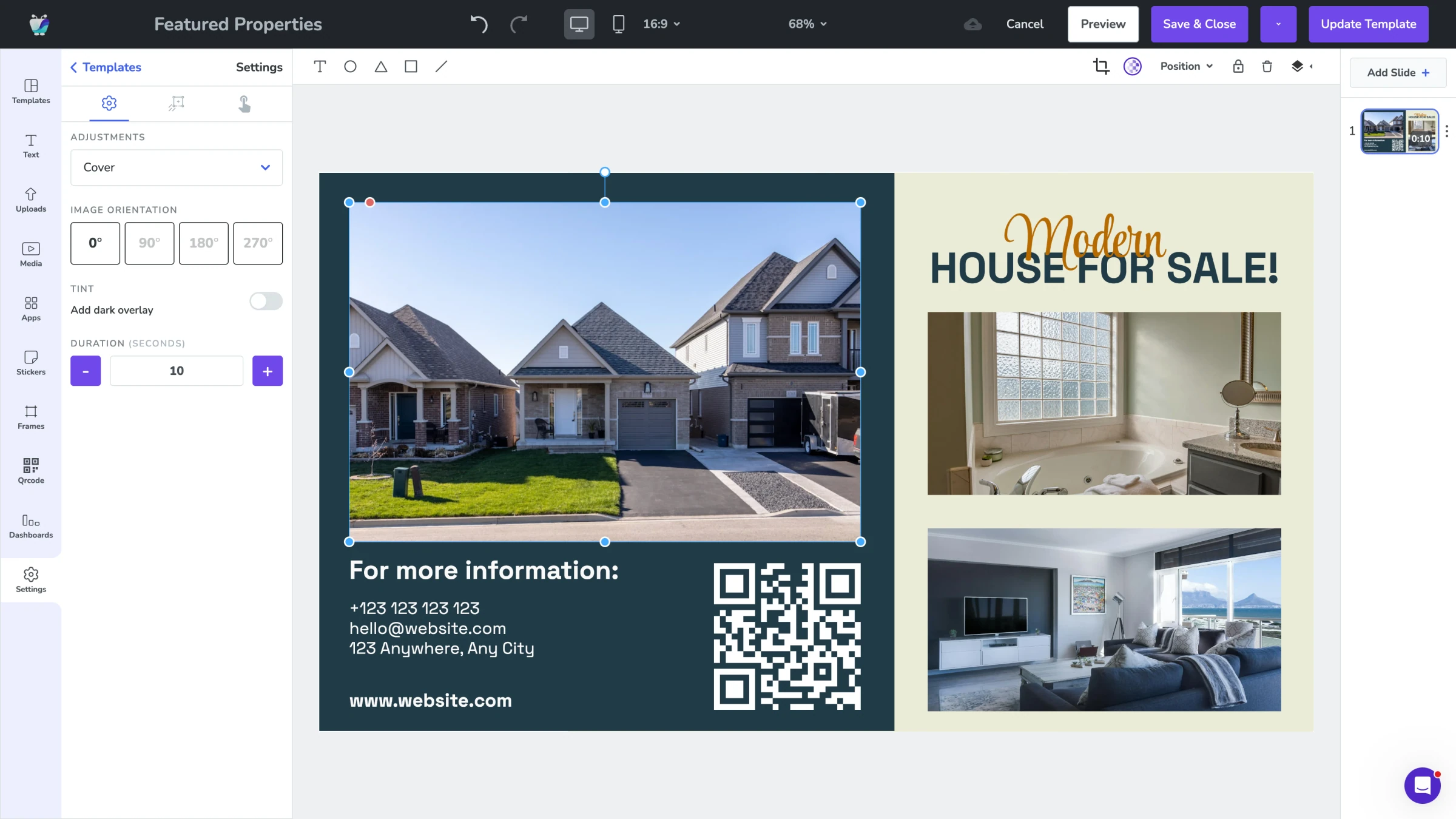
Task: Set image orientation to 0°
Action: 95,243
